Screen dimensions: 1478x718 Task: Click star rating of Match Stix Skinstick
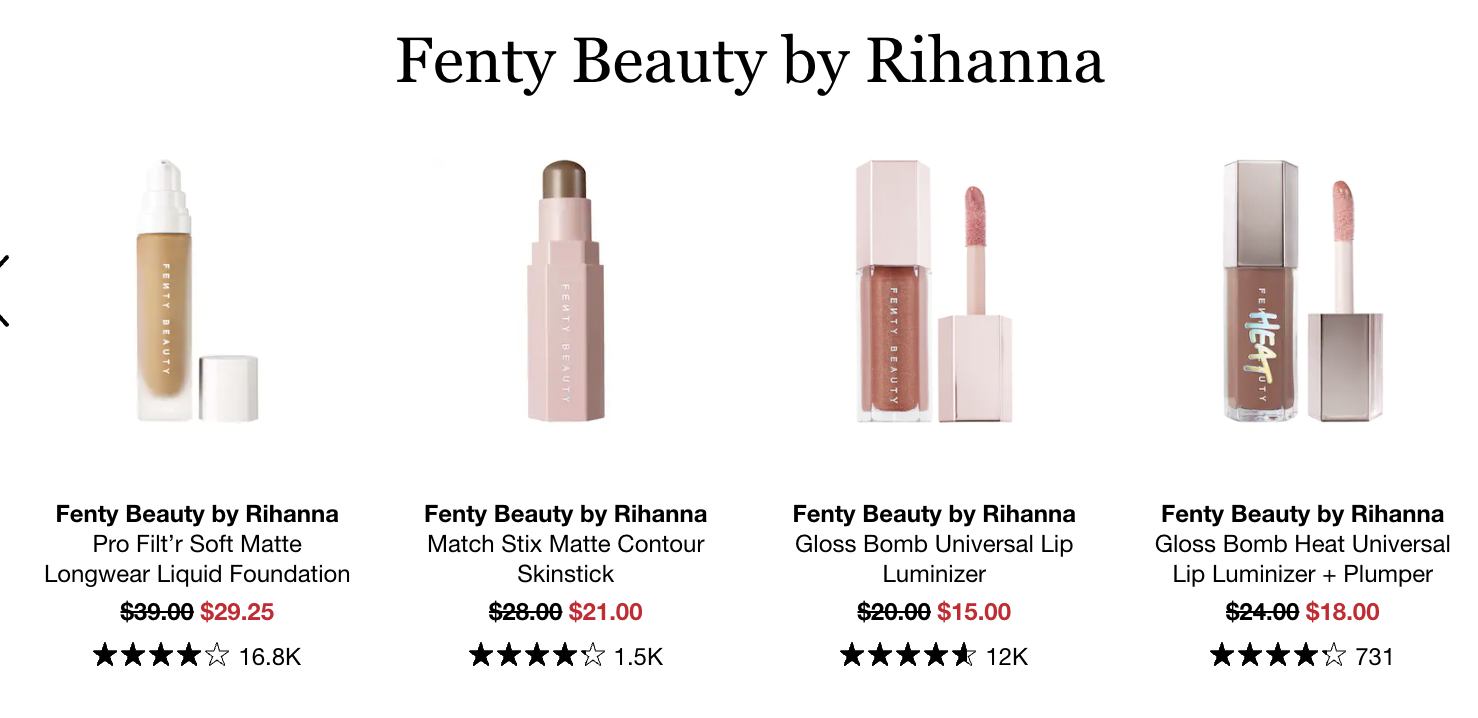pyautogui.click(x=537, y=656)
